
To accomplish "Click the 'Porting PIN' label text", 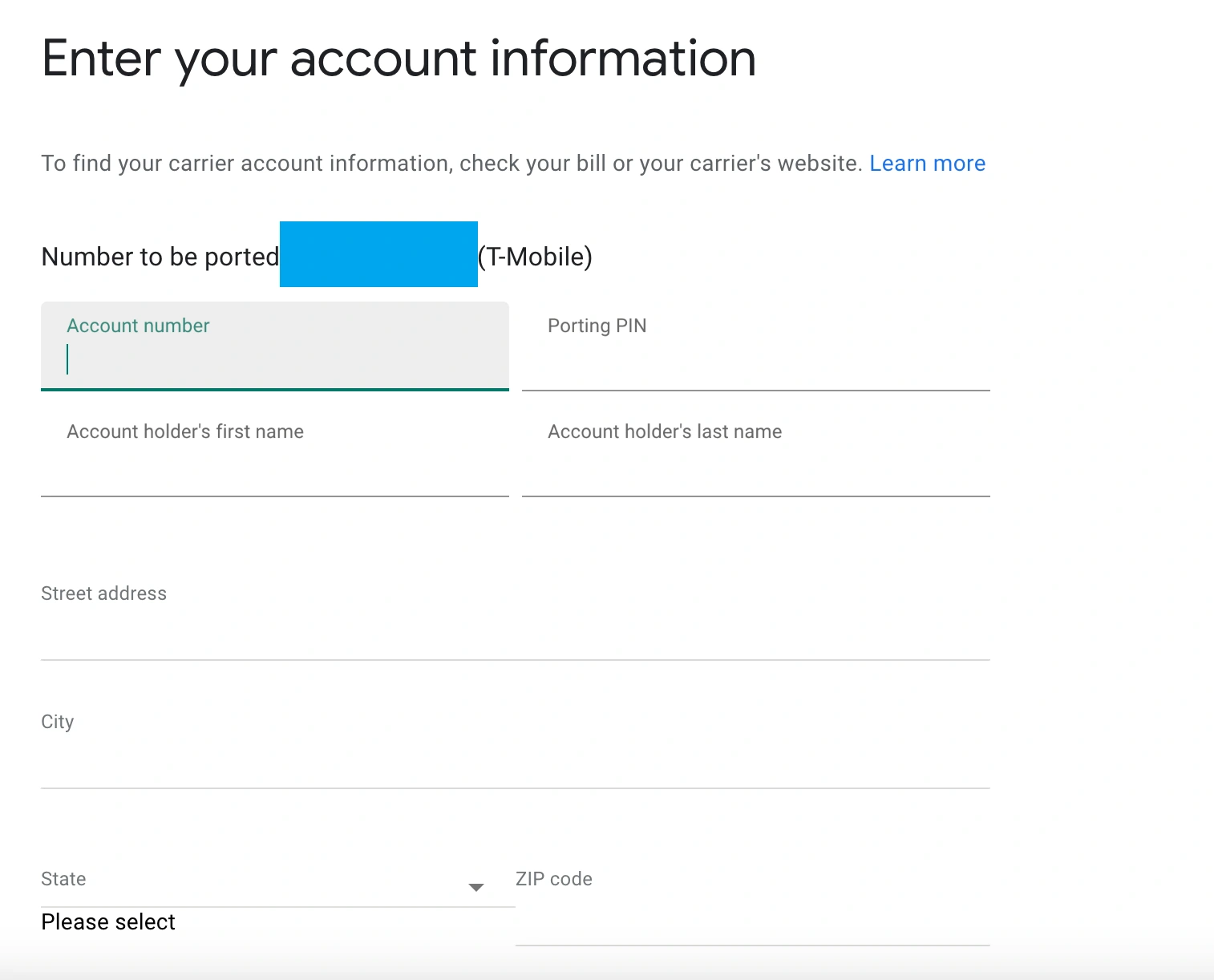I will (597, 326).
